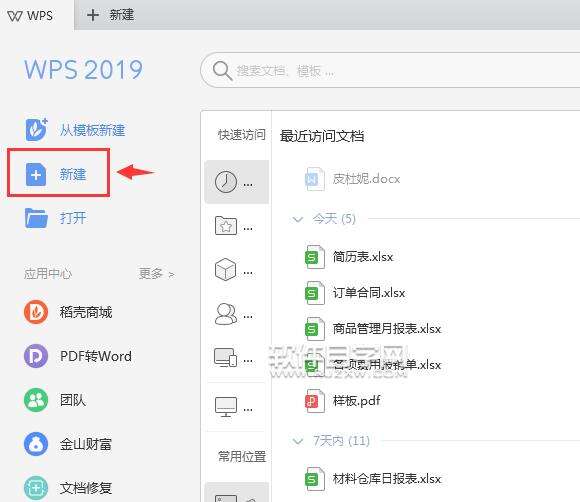Collapse the 今天 (5) group chevron
The width and height of the screenshot is (580, 502).
tap(297, 219)
